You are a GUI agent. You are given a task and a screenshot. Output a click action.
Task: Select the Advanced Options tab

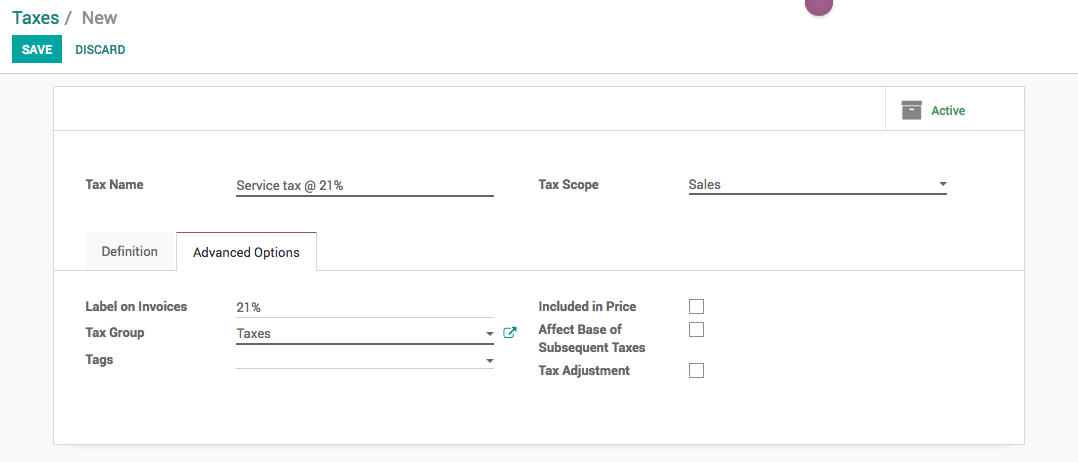pyautogui.click(x=246, y=252)
